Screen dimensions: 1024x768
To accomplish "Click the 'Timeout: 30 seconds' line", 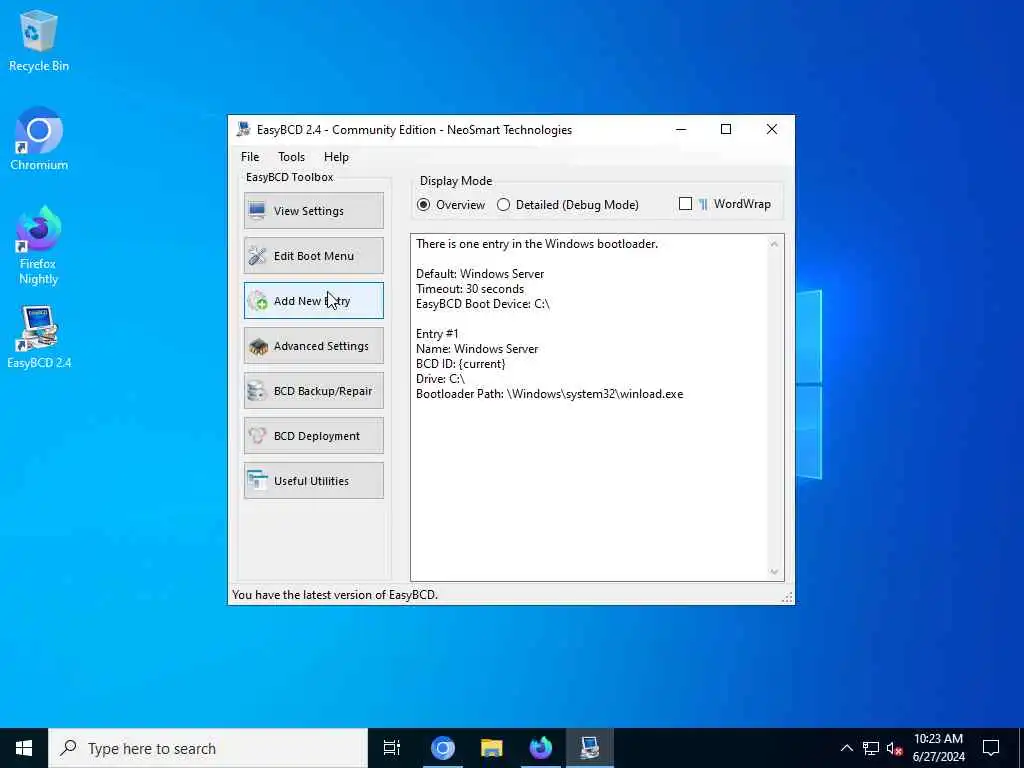I will coord(470,289).
